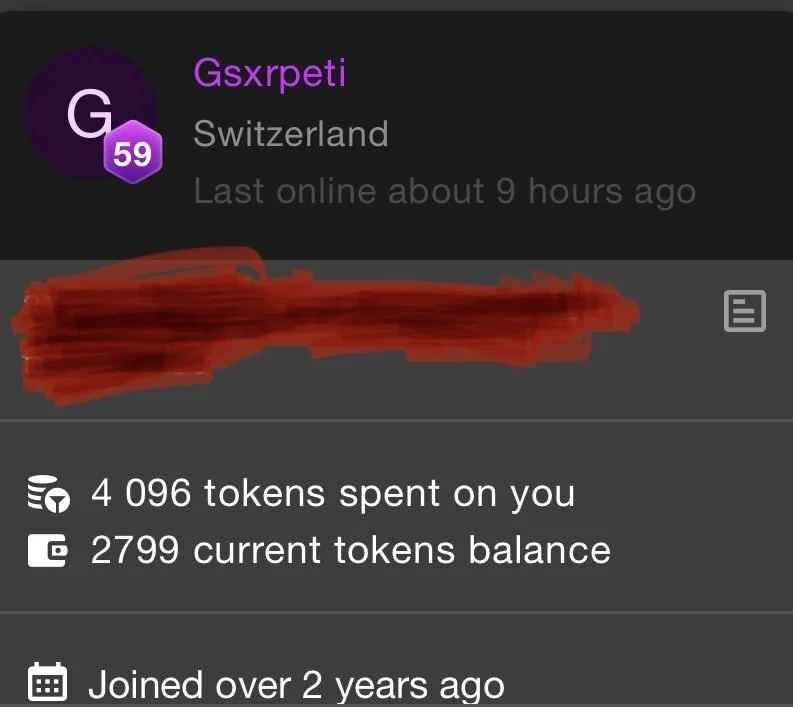Click the wallet icon for tokens balance
793x707 pixels.
(x=47, y=550)
